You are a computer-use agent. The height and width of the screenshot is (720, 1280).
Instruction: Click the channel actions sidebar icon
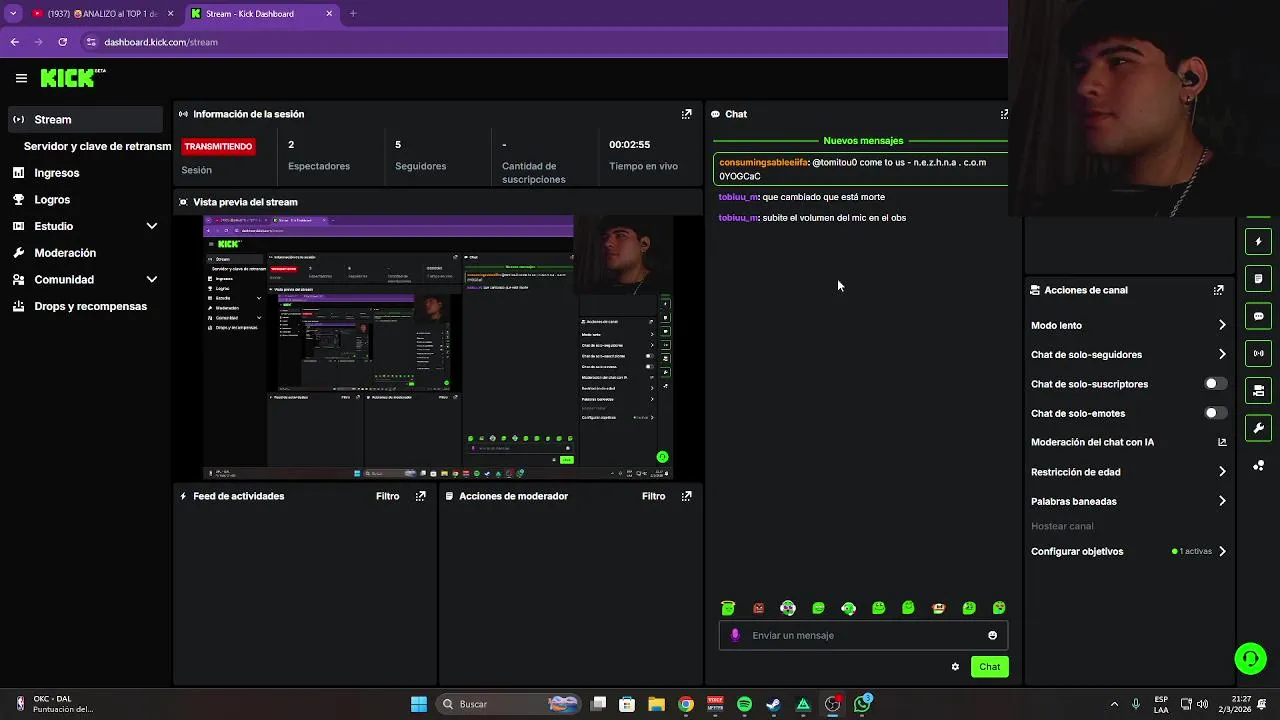pyautogui.click(x=1258, y=390)
